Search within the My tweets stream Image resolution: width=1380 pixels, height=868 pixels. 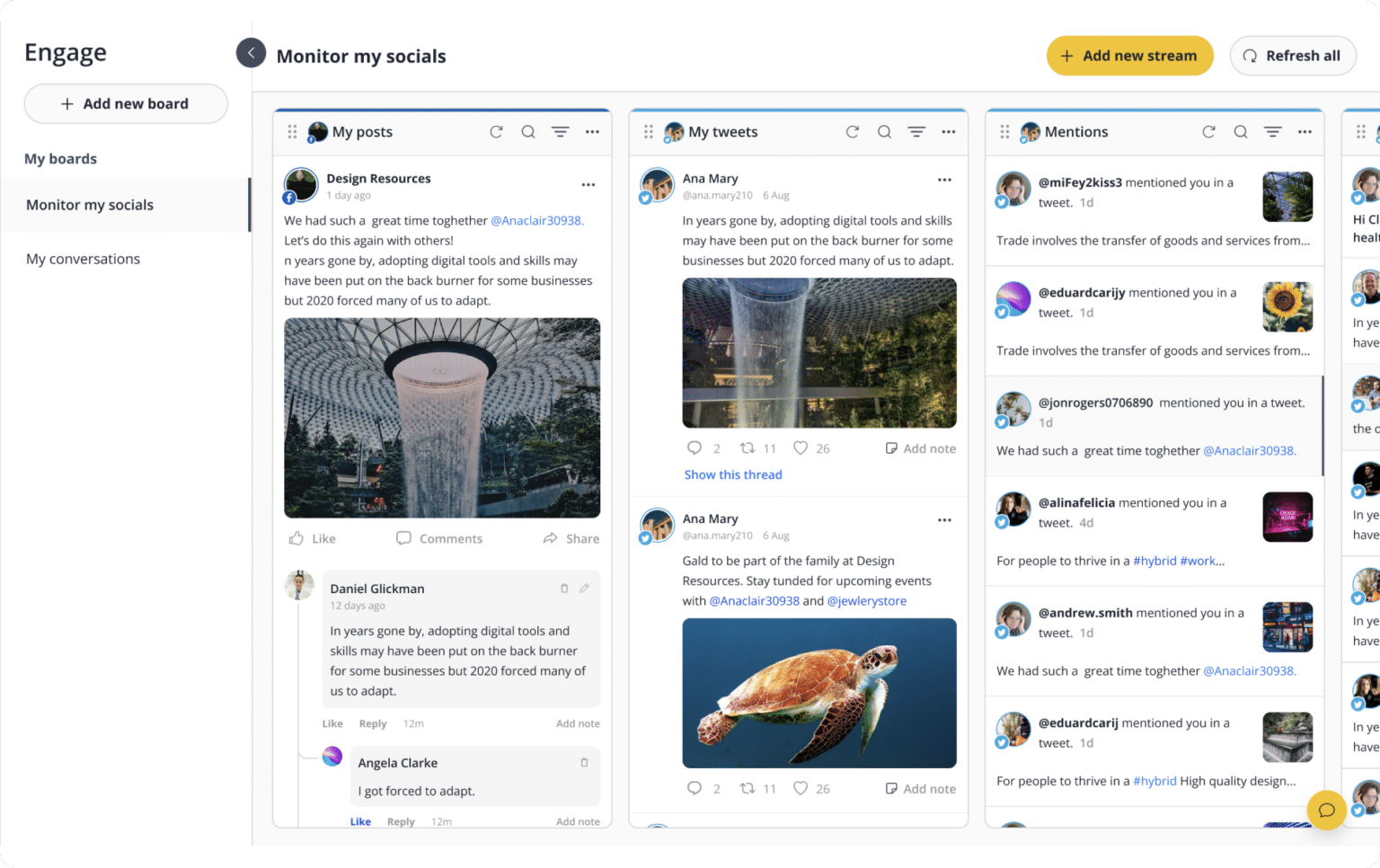pyautogui.click(x=885, y=132)
